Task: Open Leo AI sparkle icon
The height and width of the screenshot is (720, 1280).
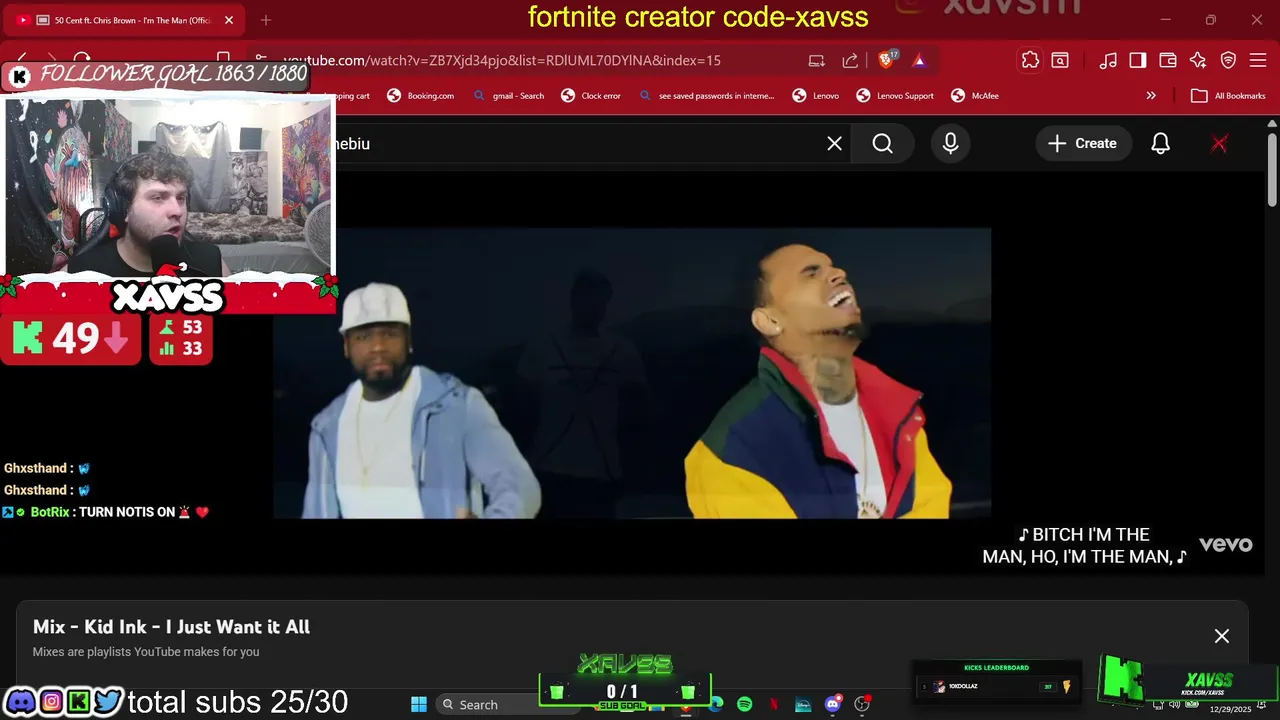Action: point(1198,60)
